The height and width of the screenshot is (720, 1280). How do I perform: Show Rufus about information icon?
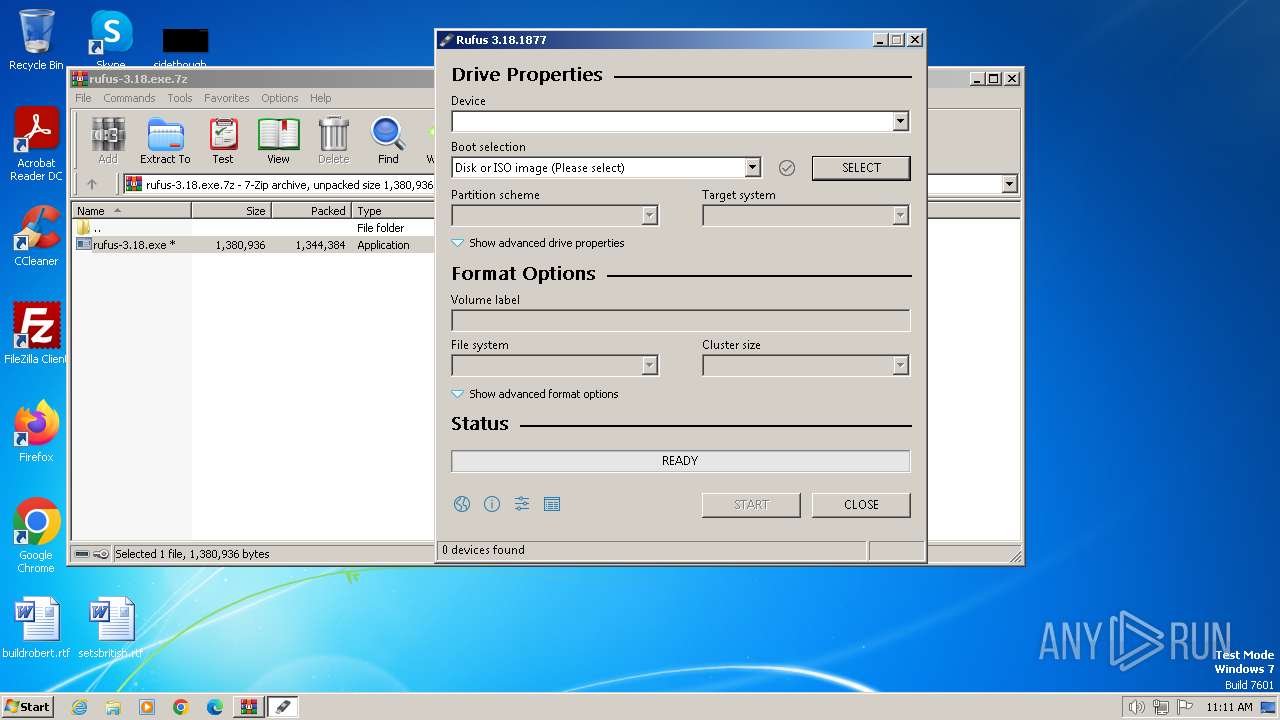pyautogui.click(x=492, y=504)
